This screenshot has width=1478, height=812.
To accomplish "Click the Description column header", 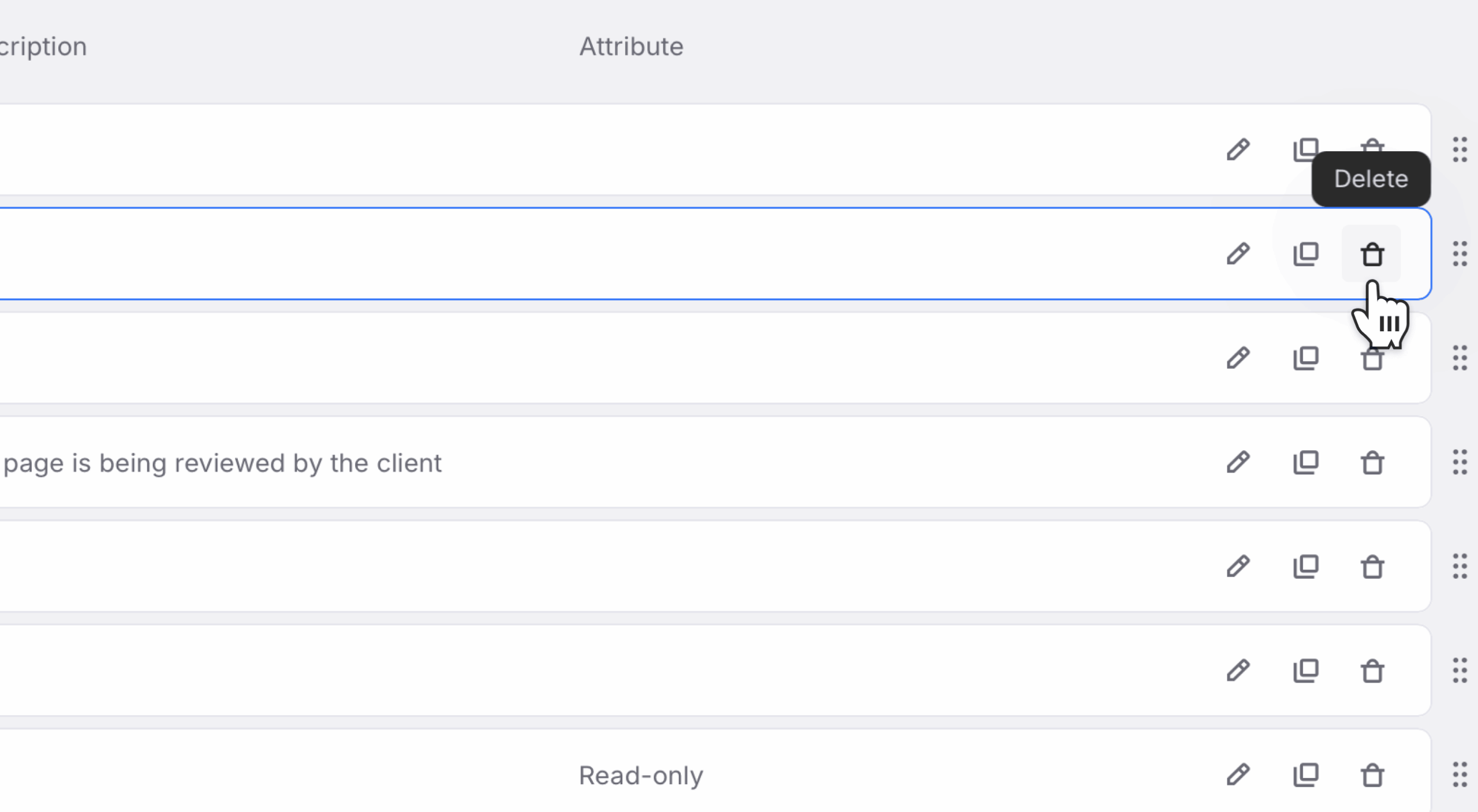I will click(43, 46).
